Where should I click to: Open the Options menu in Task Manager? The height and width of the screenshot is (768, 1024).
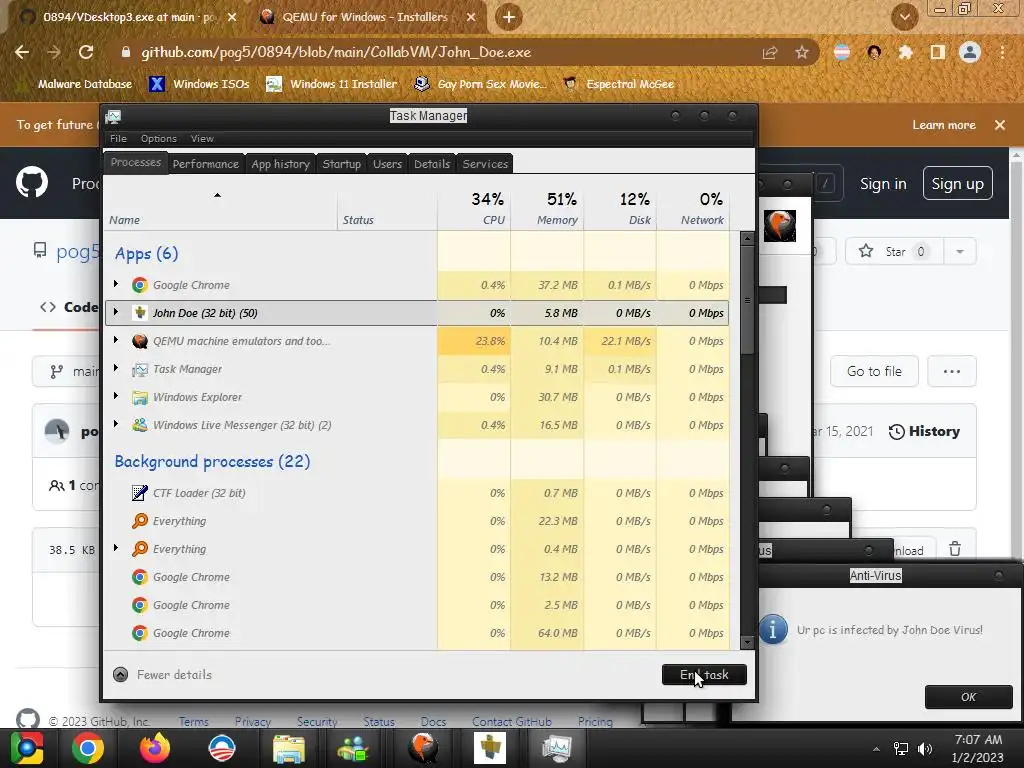[x=159, y=138]
